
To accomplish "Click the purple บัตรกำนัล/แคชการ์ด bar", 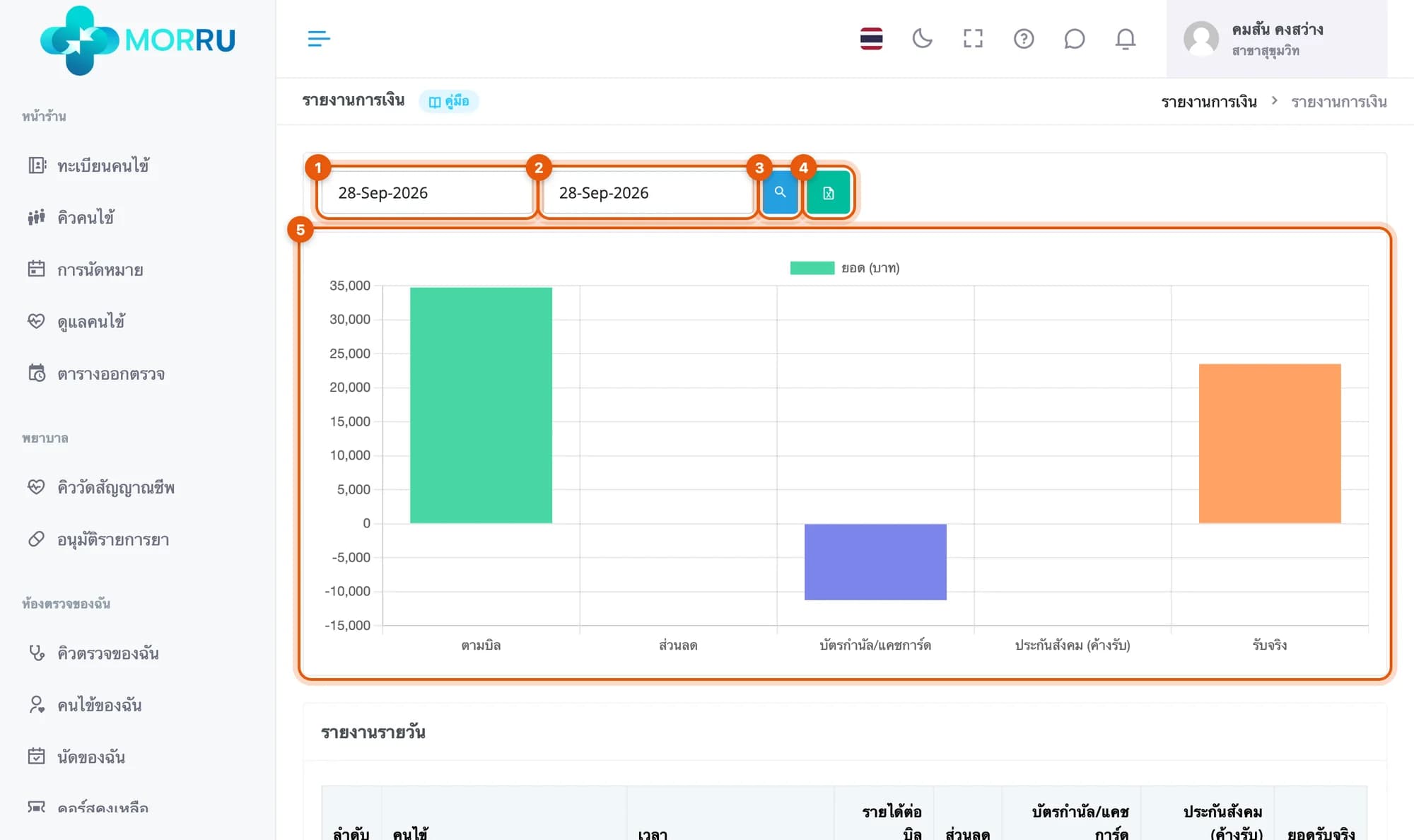I will (x=875, y=562).
